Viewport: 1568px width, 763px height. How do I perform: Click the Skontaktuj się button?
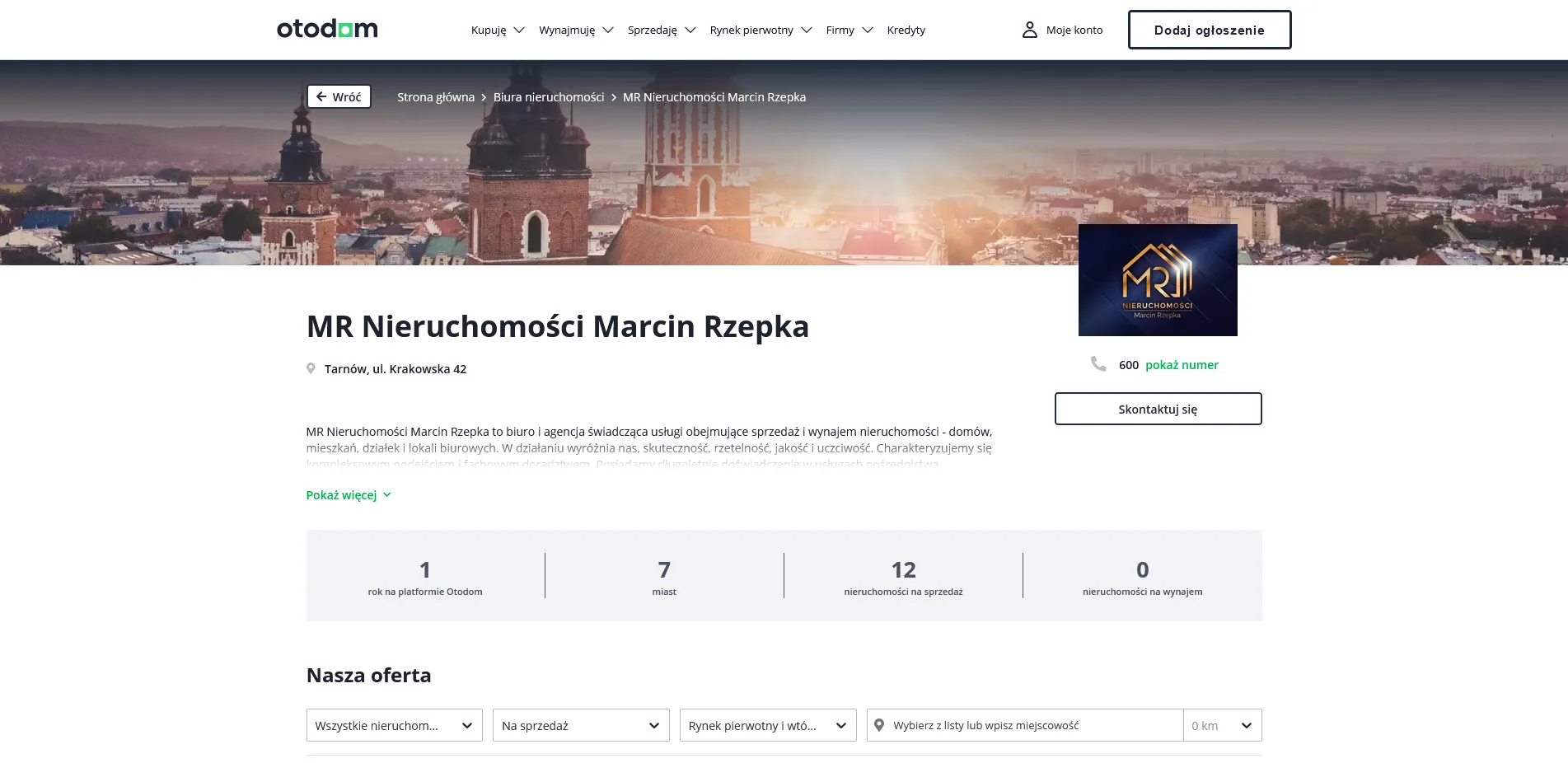pos(1158,409)
